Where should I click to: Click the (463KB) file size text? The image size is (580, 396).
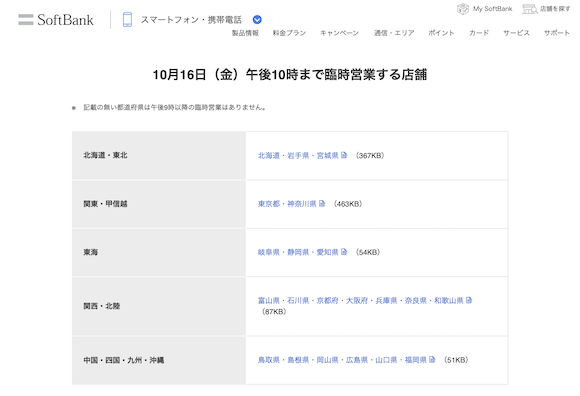tap(348, 204)
